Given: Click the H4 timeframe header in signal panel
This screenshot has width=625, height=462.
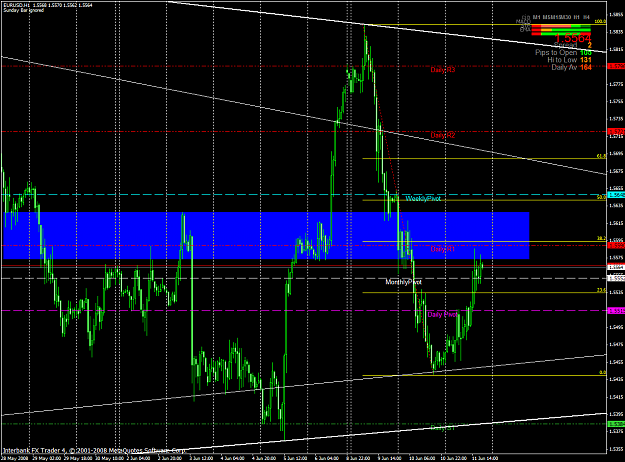Looking at the screenshot, I should [586, 17].
